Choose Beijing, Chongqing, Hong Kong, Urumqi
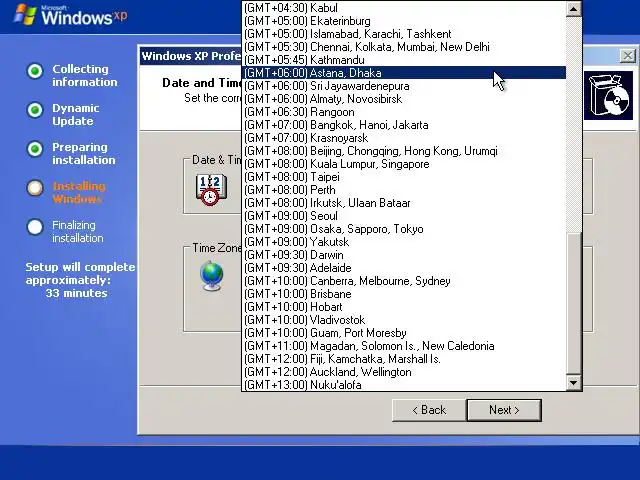 pyautogui.click(x=404, y=151)
